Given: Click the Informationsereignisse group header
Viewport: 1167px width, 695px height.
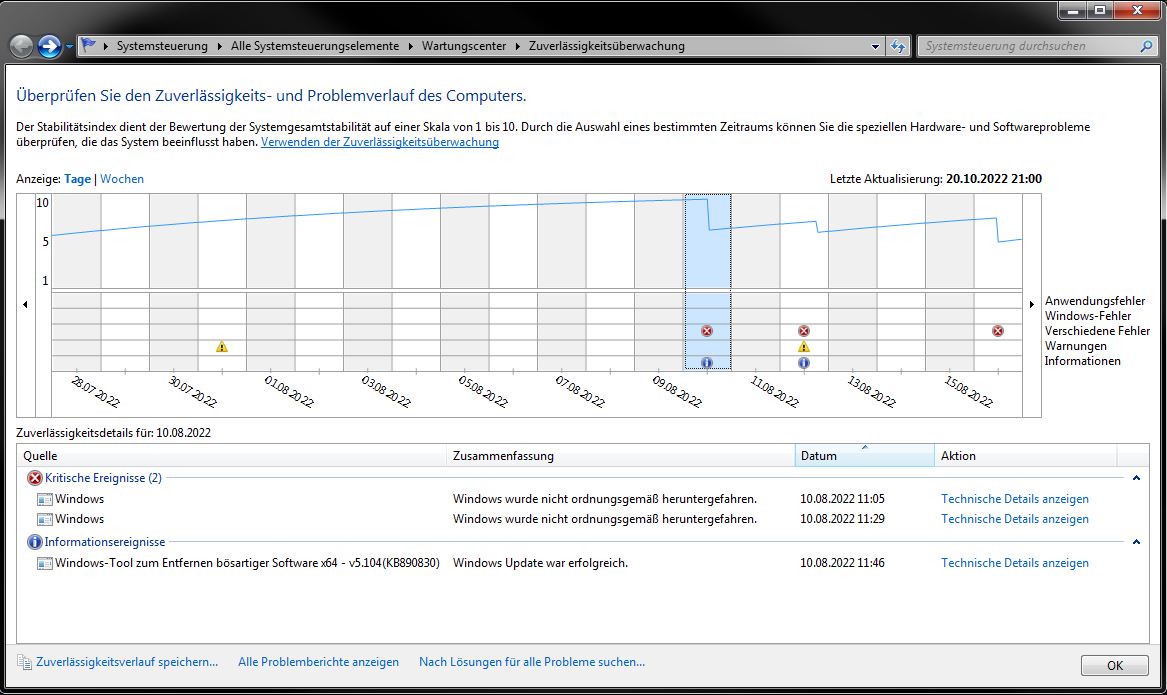Looking at the screenshot, I should [104, 542].
